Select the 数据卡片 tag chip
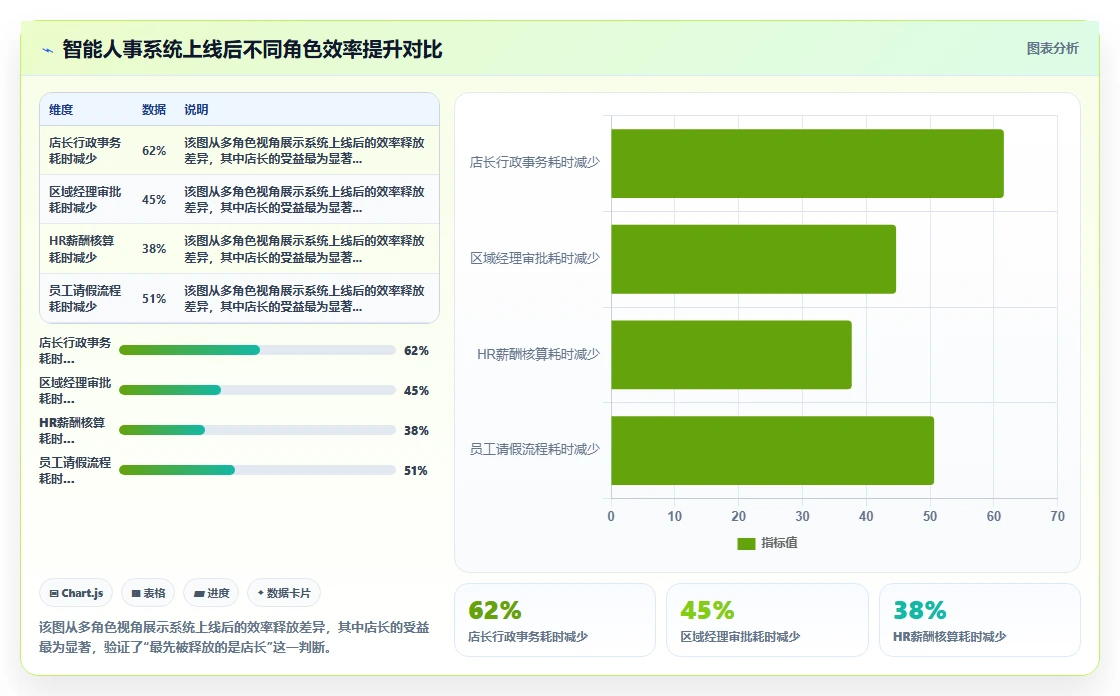Screen dimensions: 1120x696 tap(284, 593)
